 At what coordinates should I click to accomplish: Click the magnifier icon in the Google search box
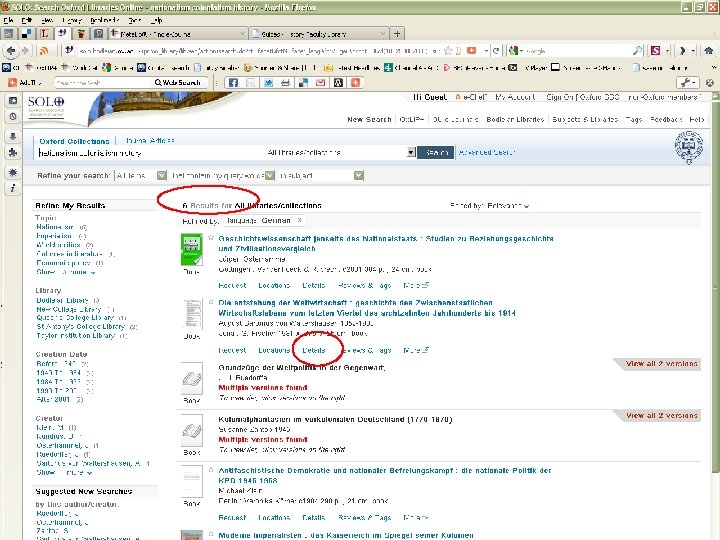pyautogui.click(x=637, y=51)
